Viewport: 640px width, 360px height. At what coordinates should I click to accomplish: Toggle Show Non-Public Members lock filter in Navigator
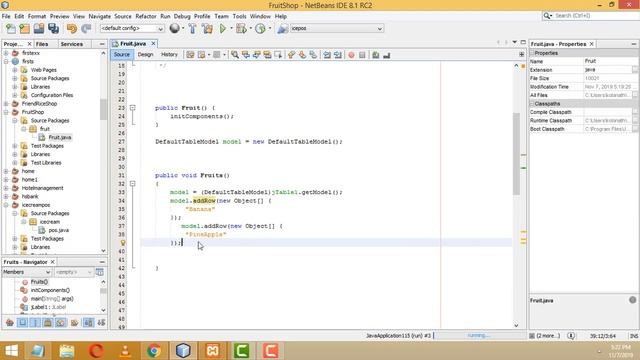[x=48, y=323]
